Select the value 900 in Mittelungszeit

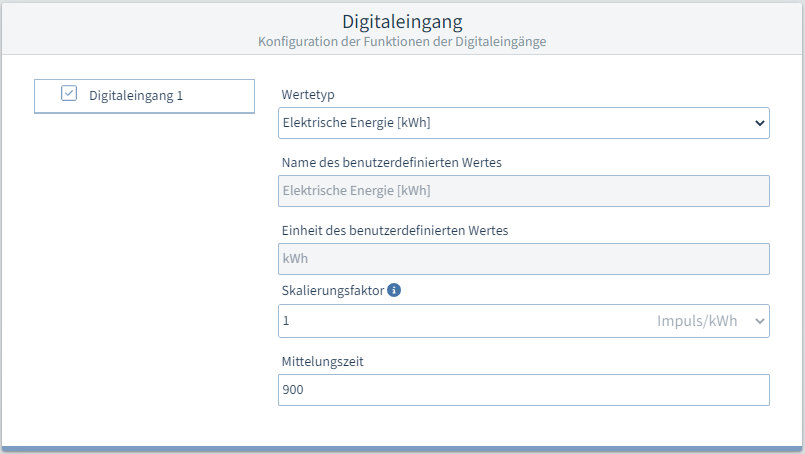pos(293,390)
